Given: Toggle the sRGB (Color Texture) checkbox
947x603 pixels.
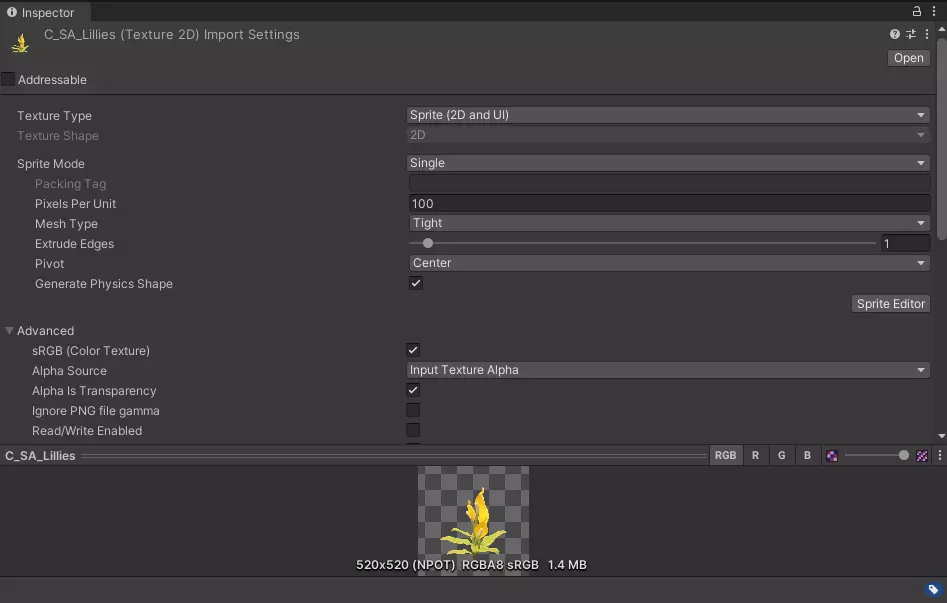Looking at the screenshot, I should (x=413, y=350).
